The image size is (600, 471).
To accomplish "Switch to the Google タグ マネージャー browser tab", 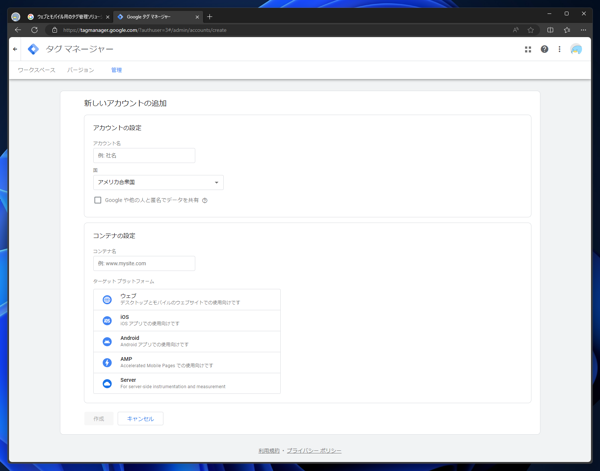I will [x=158, y=17].
